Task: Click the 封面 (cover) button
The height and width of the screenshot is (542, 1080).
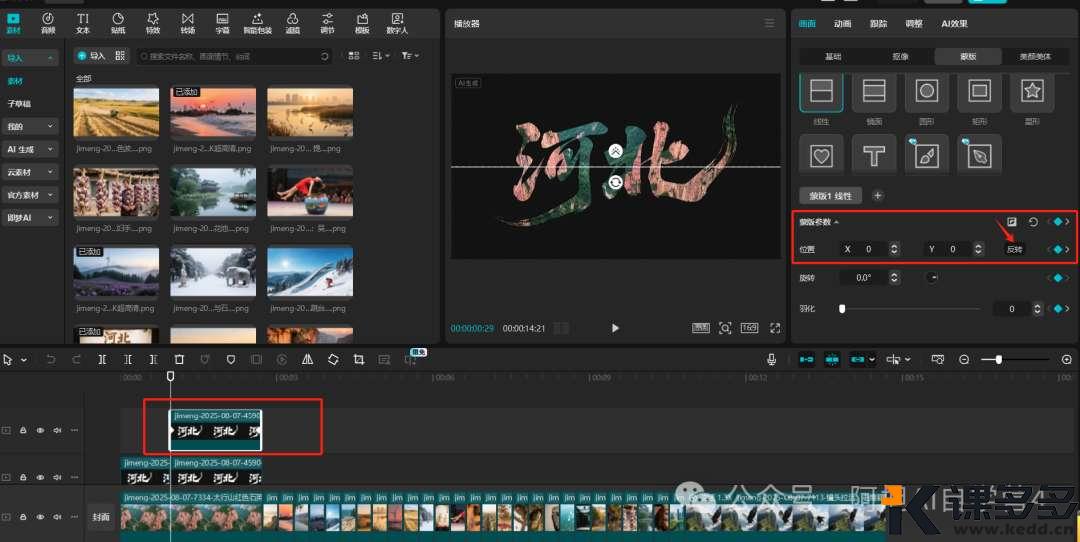Action: 101,517
